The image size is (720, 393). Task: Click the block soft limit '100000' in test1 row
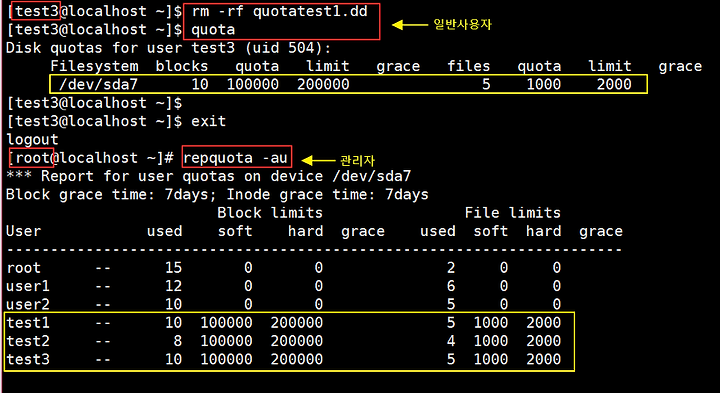pyautogui.click(x=226, y=323)
